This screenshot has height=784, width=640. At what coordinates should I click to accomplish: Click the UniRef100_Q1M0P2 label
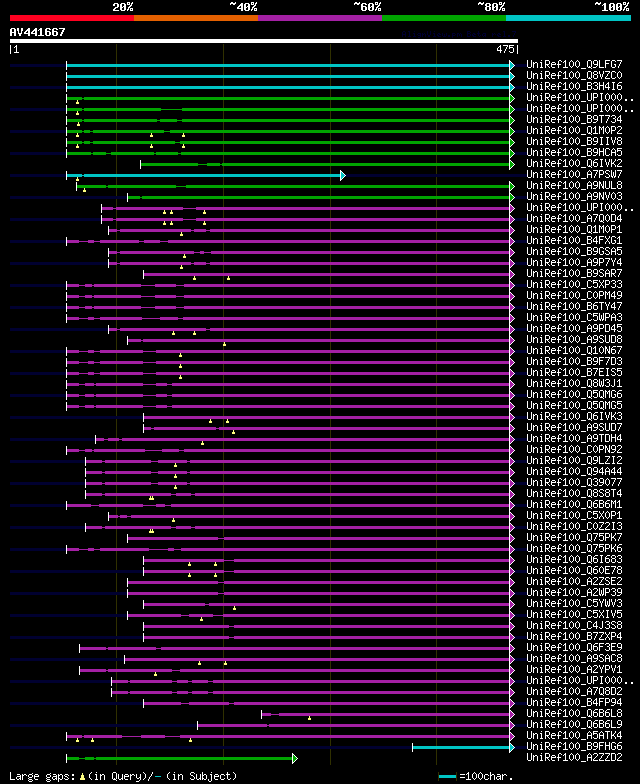pos(574,130)
